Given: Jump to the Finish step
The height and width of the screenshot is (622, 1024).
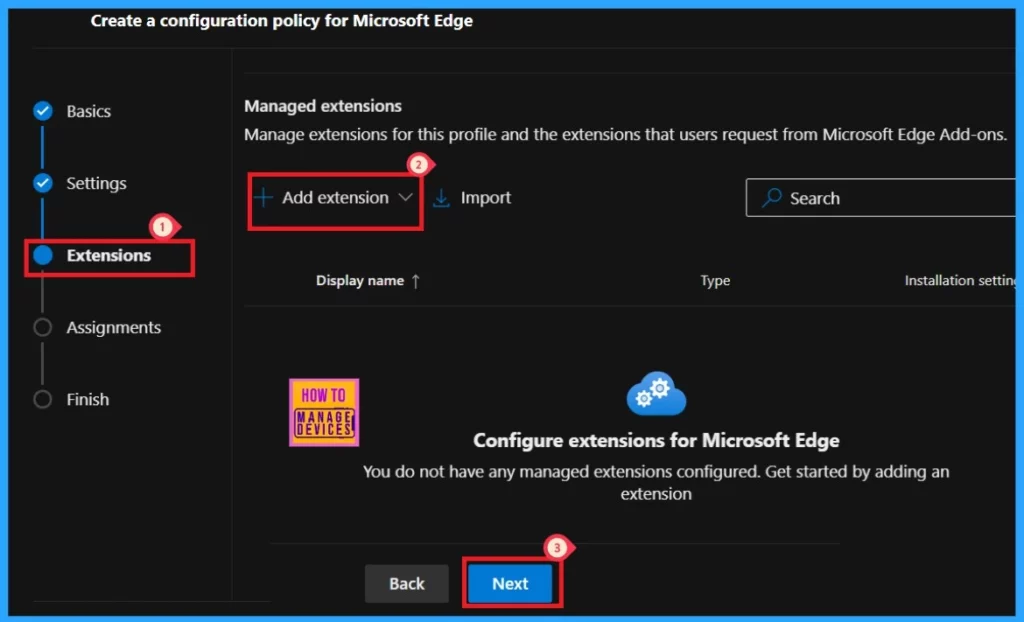Looking at the screenshot, I should click(88, 399).
